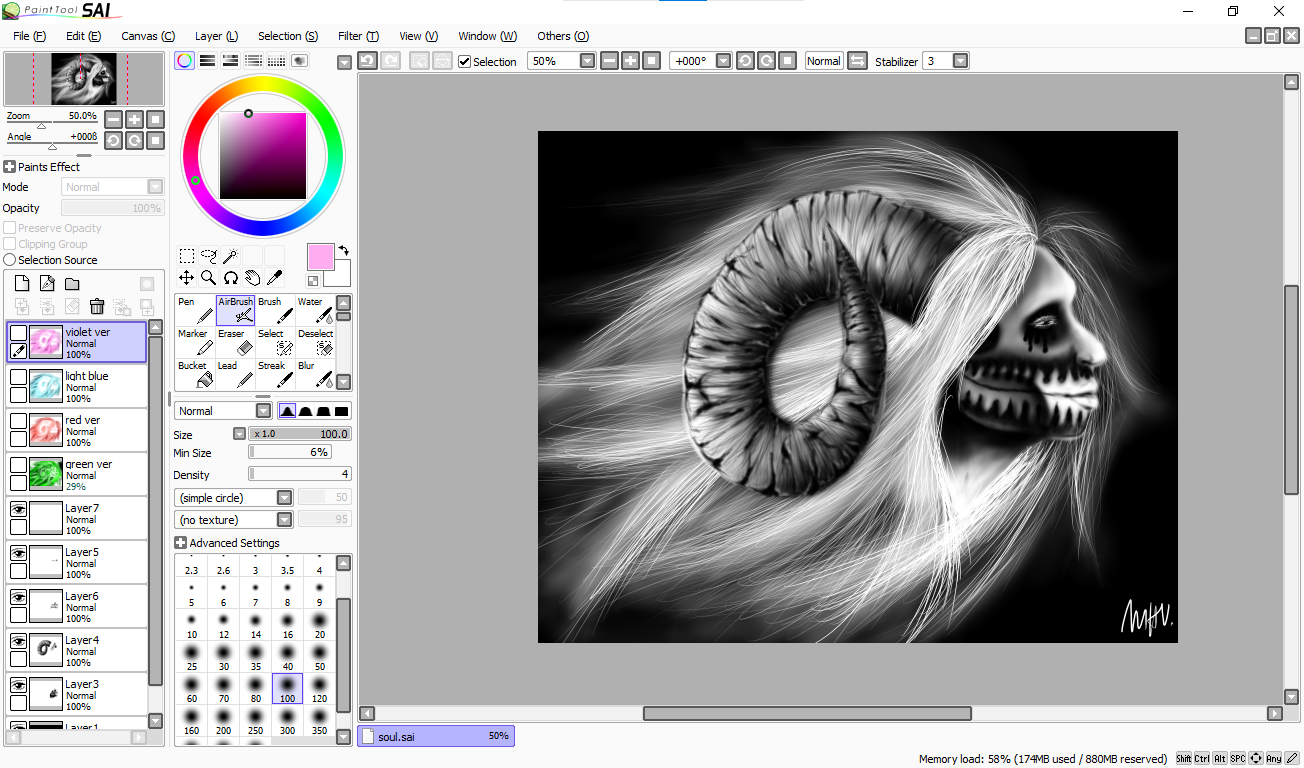
Task: Enable the Selection Source option
Action: pyautogui.click(x=10, y=260)
